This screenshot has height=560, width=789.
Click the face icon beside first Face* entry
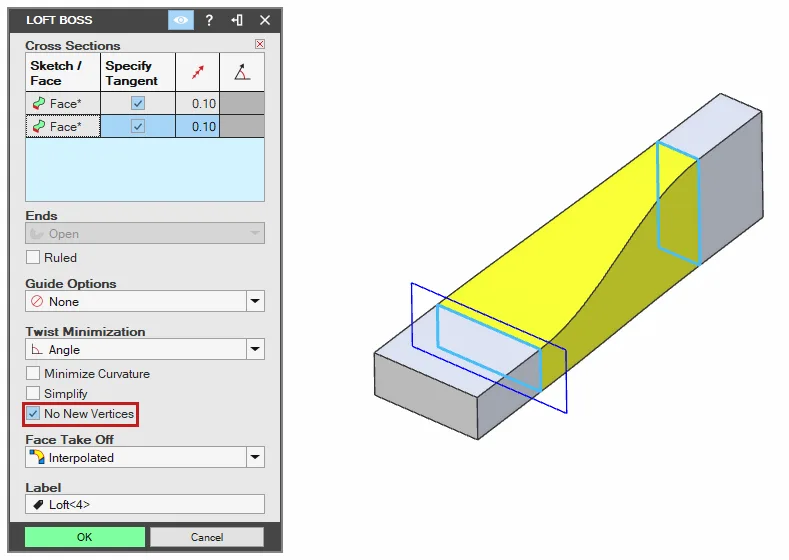[x=39, y=103]
